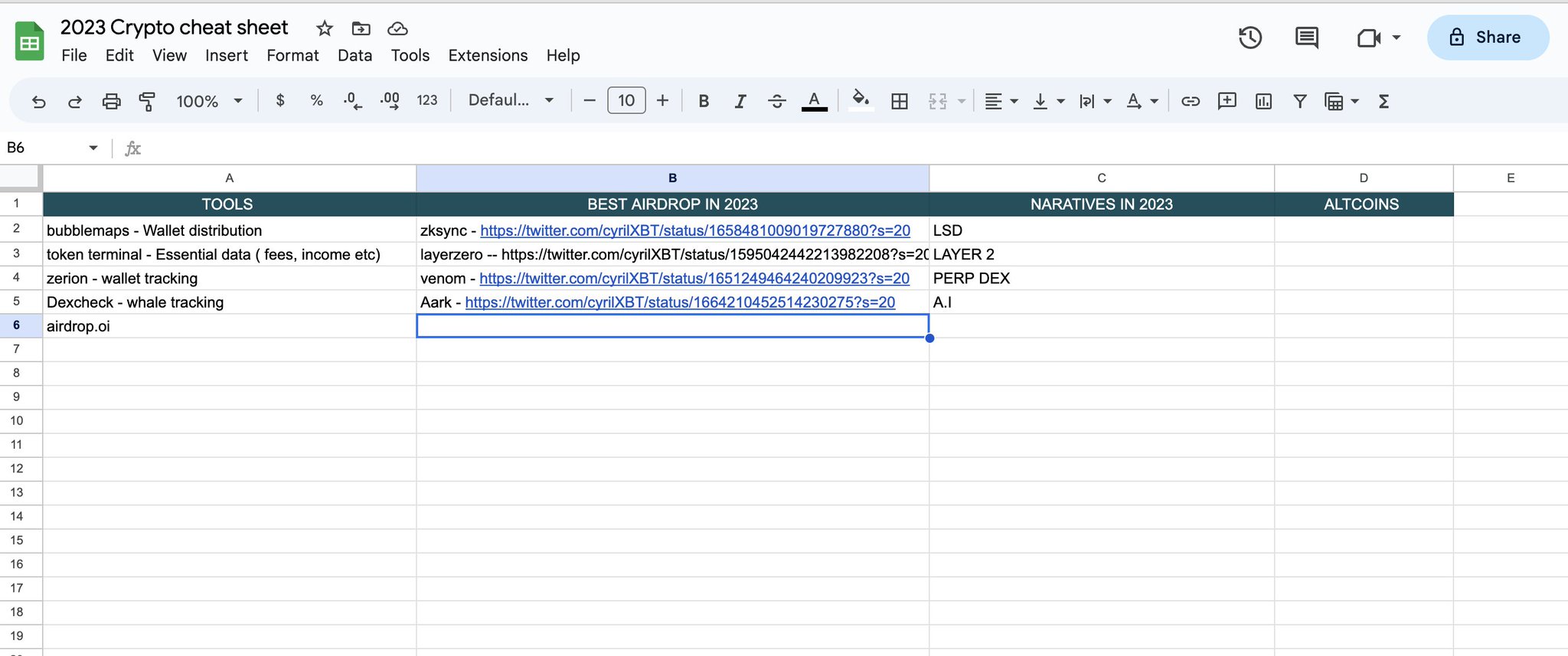Open the Insert menu

227,55
